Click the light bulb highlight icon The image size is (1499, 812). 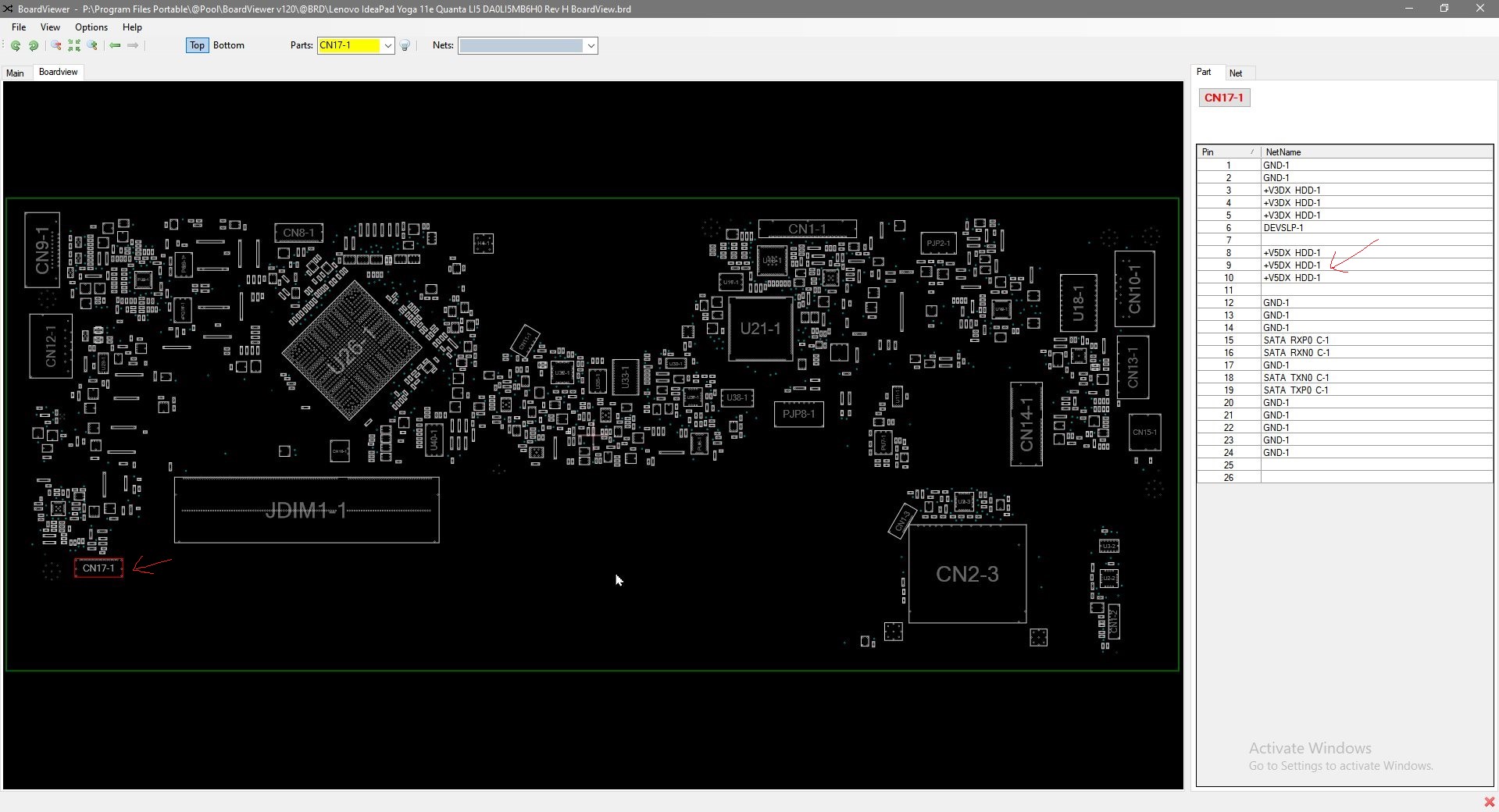[405, 45]
